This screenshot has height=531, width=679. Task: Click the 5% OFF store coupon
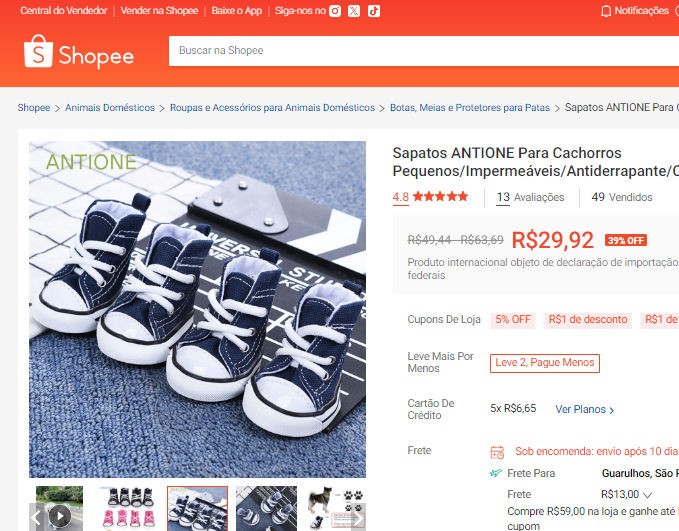pos(513,320)
